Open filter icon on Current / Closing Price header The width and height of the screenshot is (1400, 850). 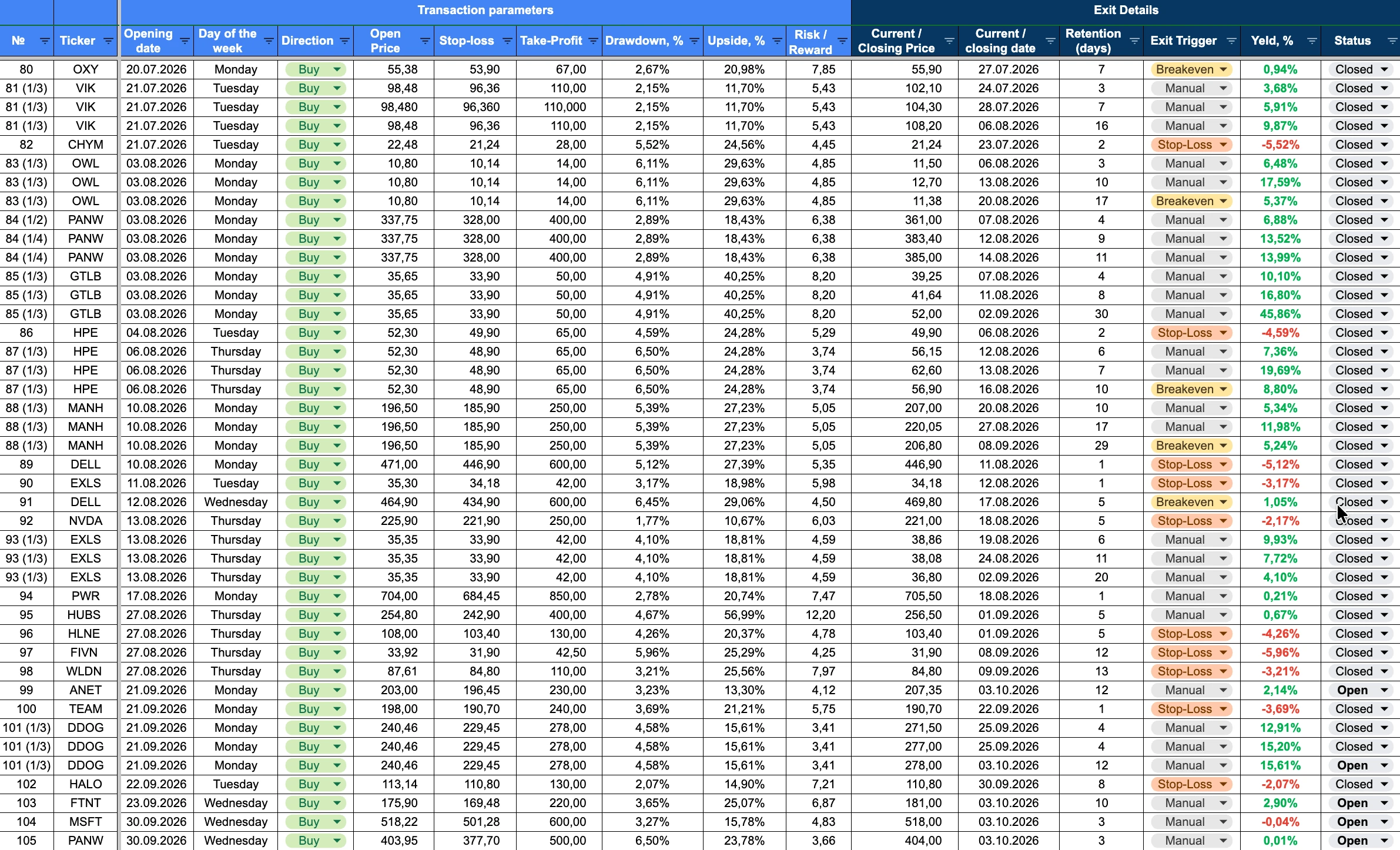tap(949, 41)
